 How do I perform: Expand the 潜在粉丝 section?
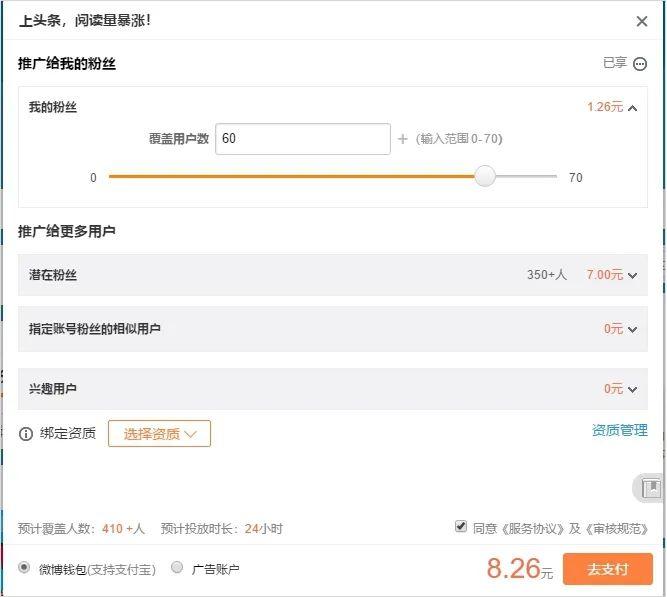coord(632,275)
